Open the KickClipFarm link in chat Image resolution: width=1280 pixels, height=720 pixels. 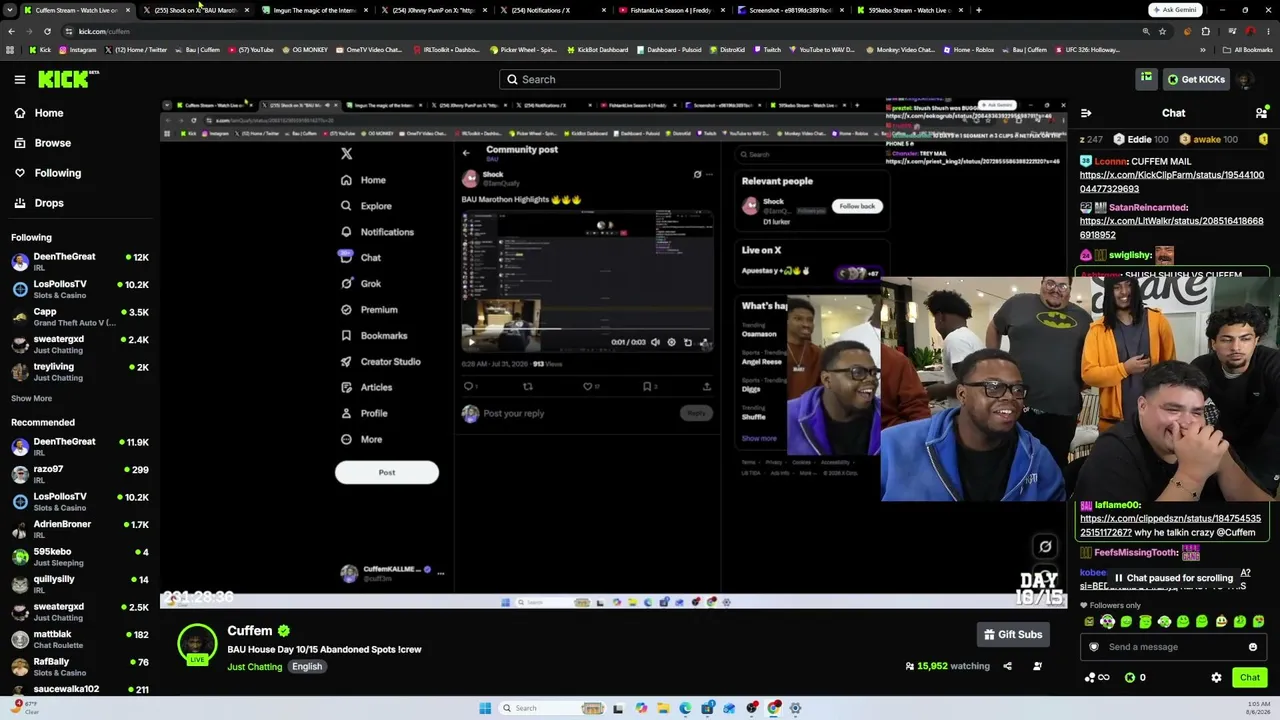(1172, 182)
